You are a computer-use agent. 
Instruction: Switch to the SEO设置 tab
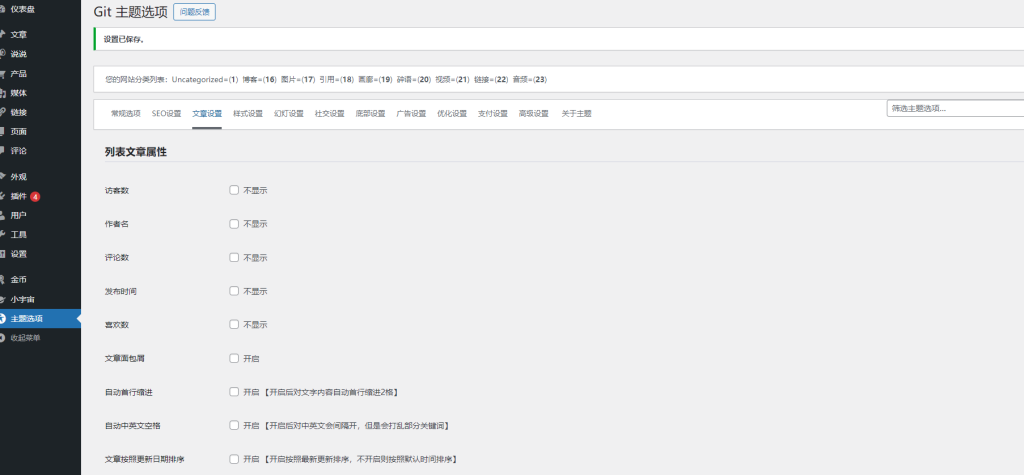click(x=167, y=114)
